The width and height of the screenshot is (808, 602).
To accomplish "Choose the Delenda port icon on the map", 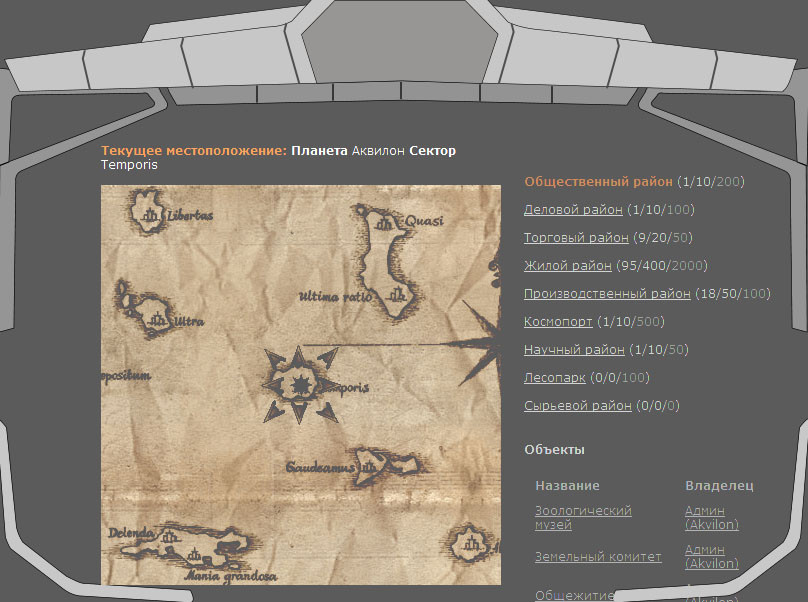I will click(x=170, y=538).
